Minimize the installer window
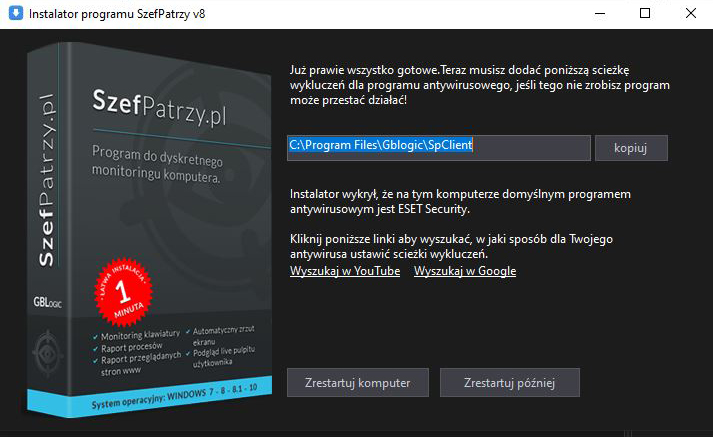 tap(600, 14)
